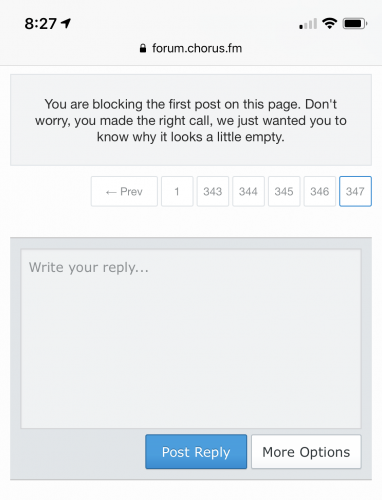This screenshot has height=500, width=382.
Task: Tap the battery indicator icon
Action: (x=355, y=24)
